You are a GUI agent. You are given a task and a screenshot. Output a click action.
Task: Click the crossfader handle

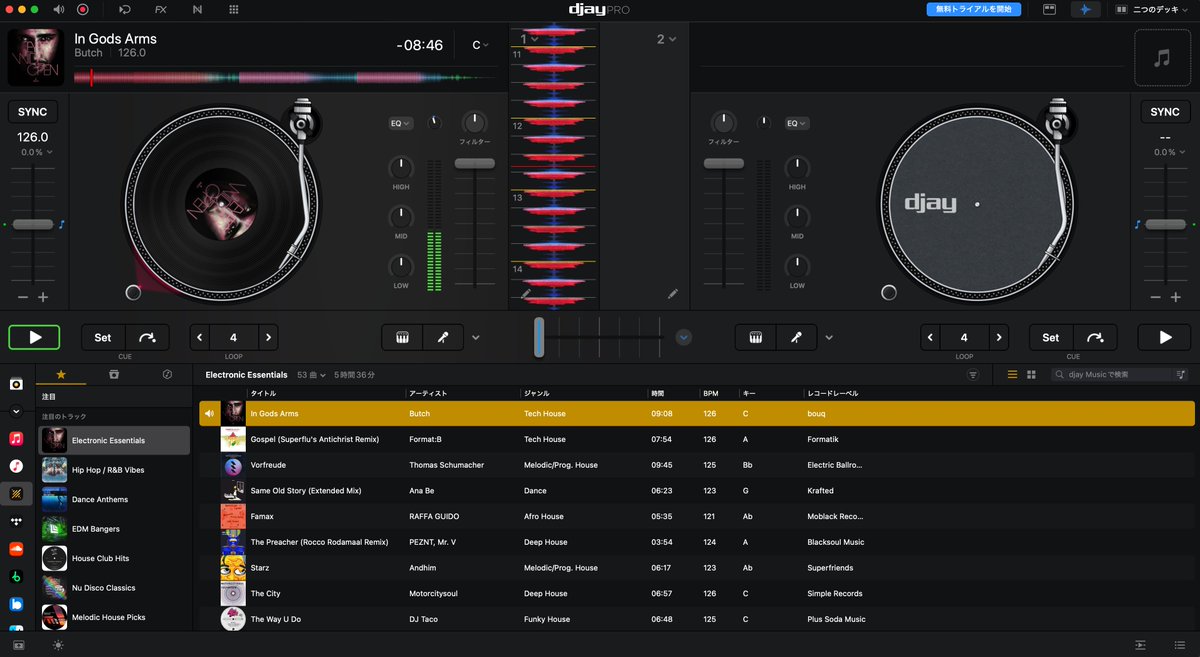click(x=539, y=337)
